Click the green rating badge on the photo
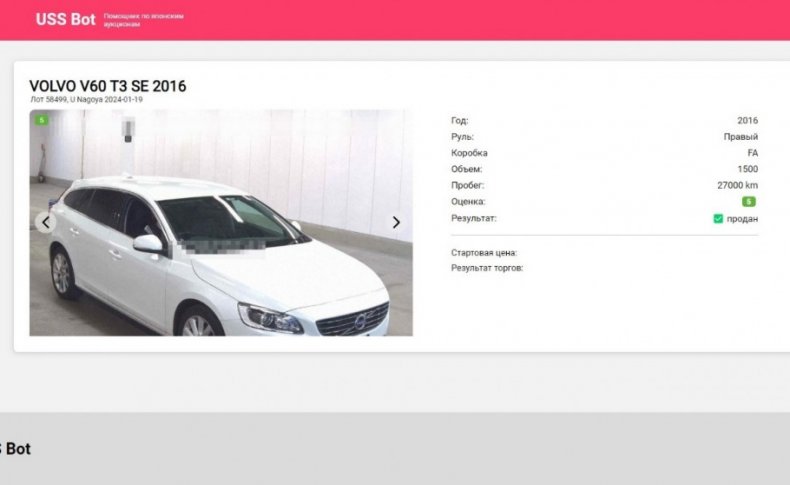 [x=42, y=120]
